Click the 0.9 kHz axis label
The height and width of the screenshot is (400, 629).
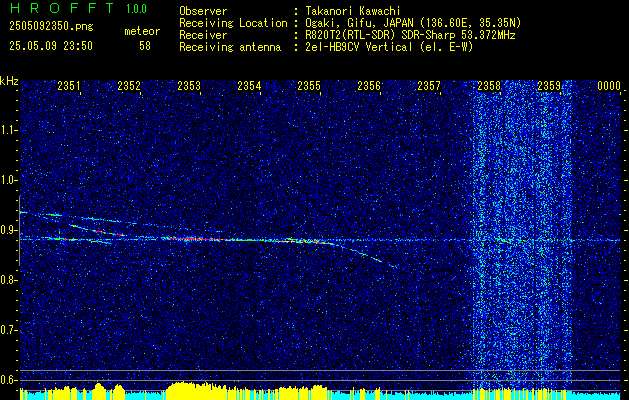click(x=8, y=230)
